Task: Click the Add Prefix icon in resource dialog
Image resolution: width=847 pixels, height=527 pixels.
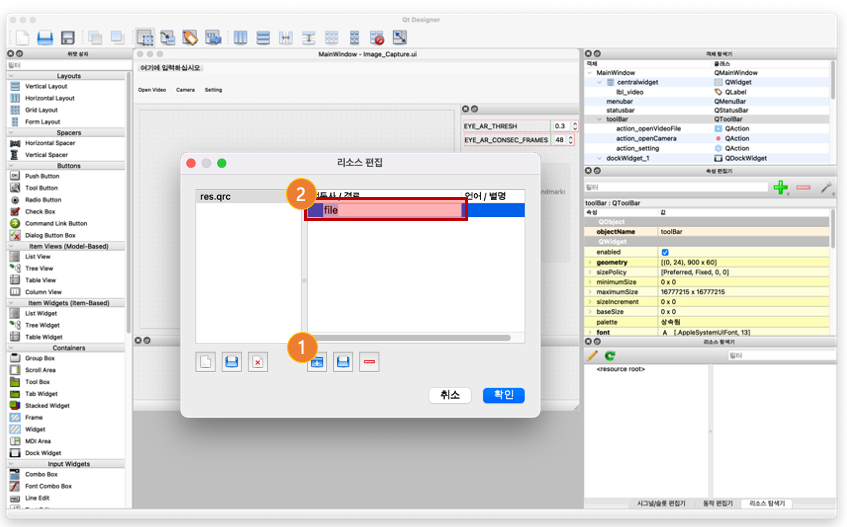Action: click(x=317, y=362)
